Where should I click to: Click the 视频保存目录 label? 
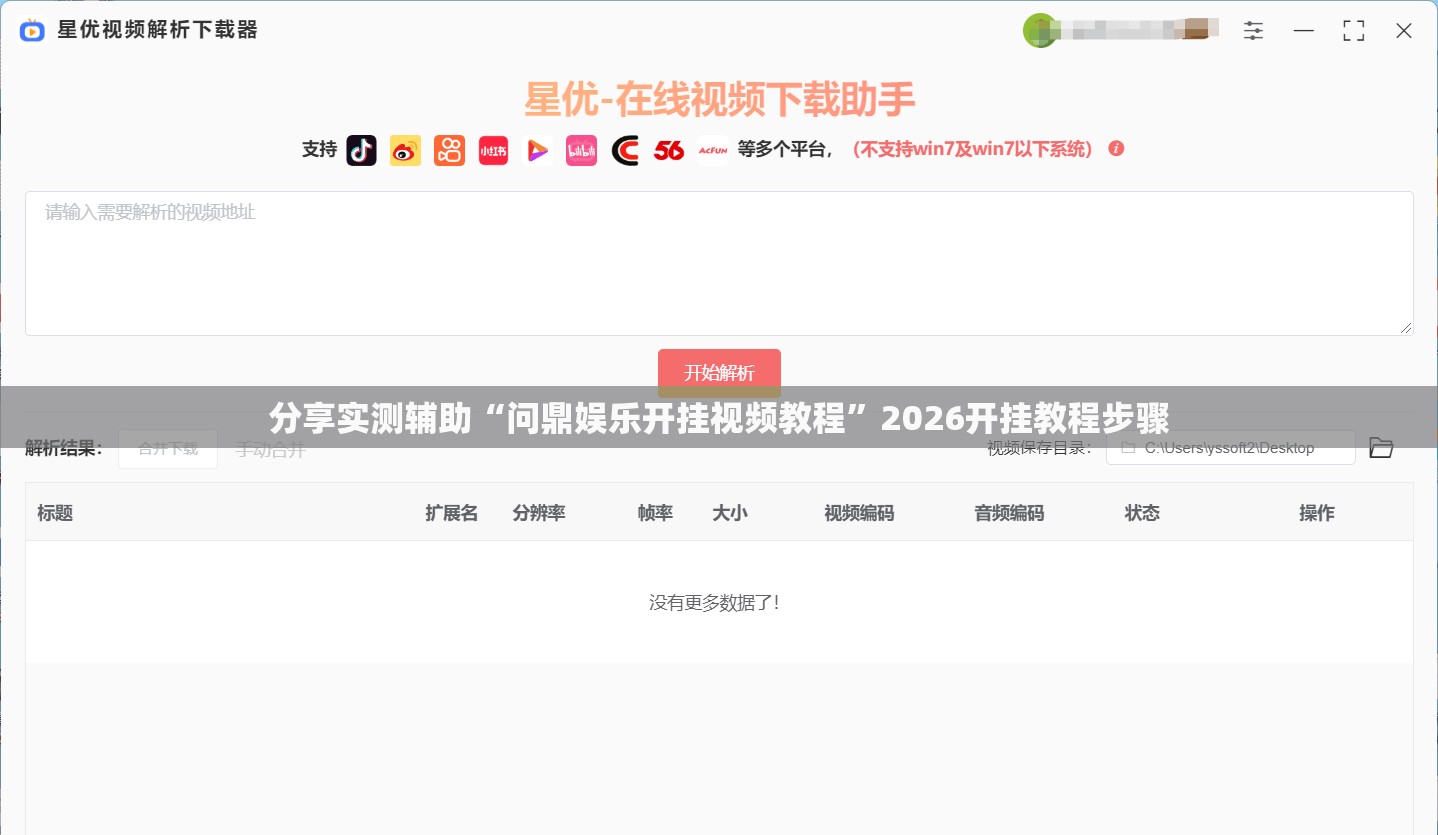coord(1040,448)
